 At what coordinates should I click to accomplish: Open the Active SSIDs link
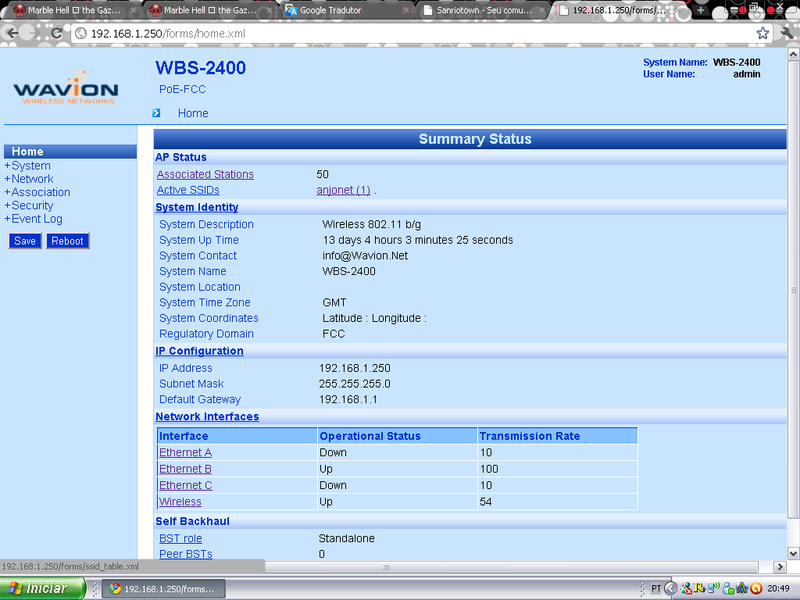coord(188,190)
